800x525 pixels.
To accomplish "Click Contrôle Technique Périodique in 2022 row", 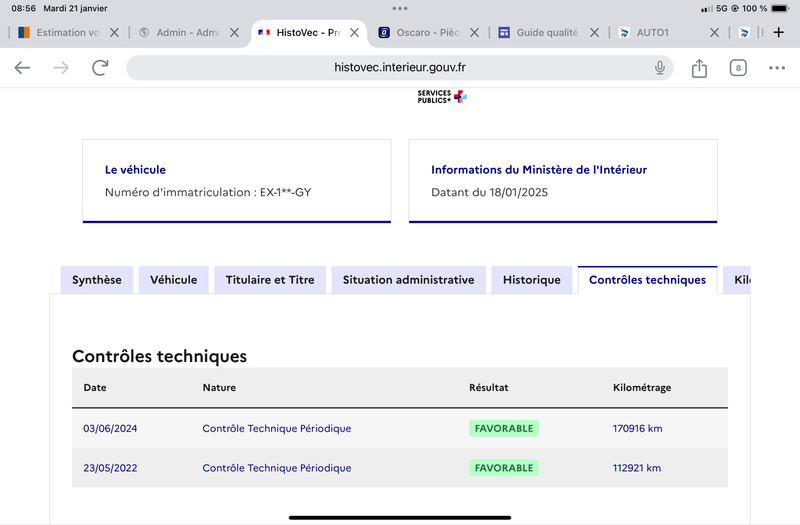I will 277,468.
